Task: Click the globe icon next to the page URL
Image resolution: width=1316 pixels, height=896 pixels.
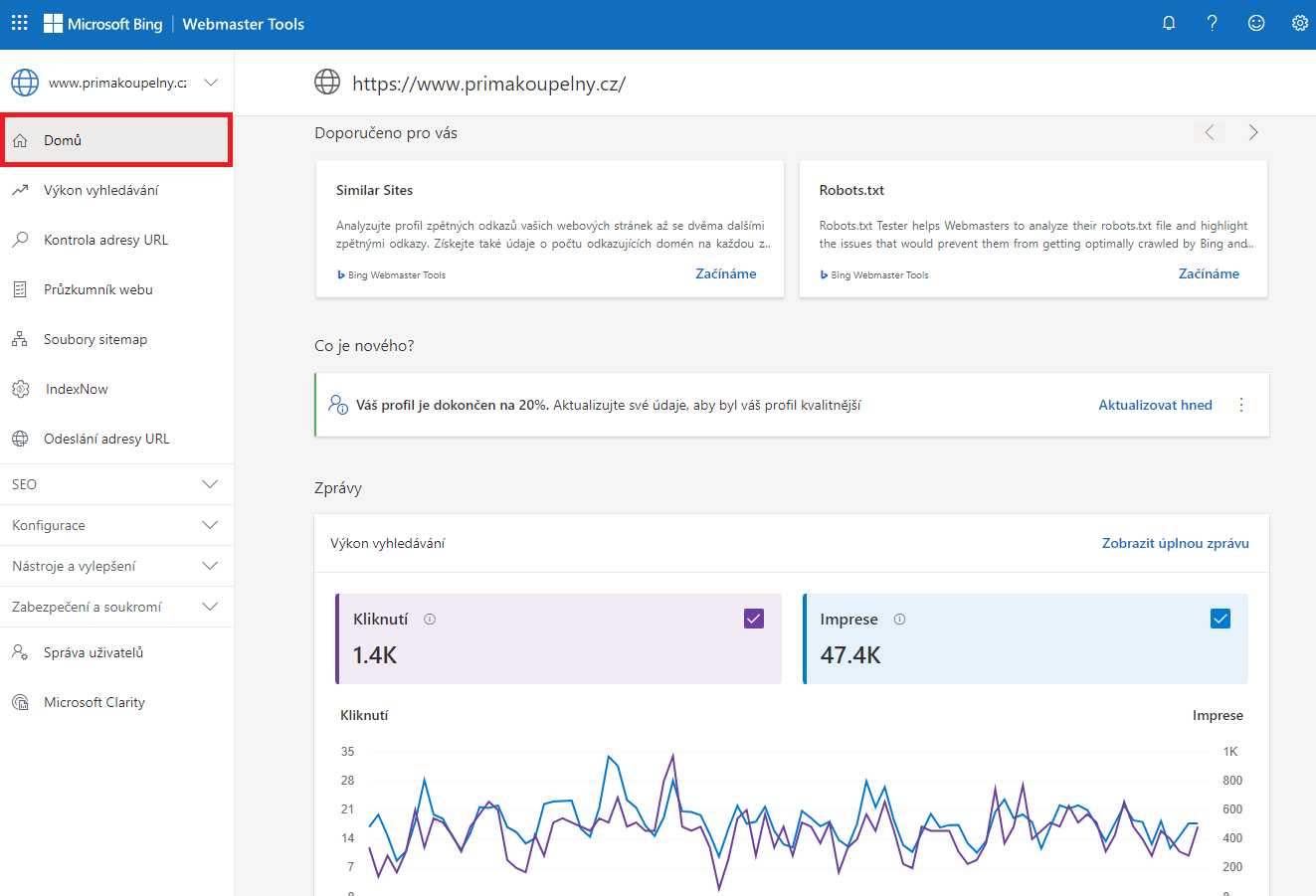Action: [327, 83]
